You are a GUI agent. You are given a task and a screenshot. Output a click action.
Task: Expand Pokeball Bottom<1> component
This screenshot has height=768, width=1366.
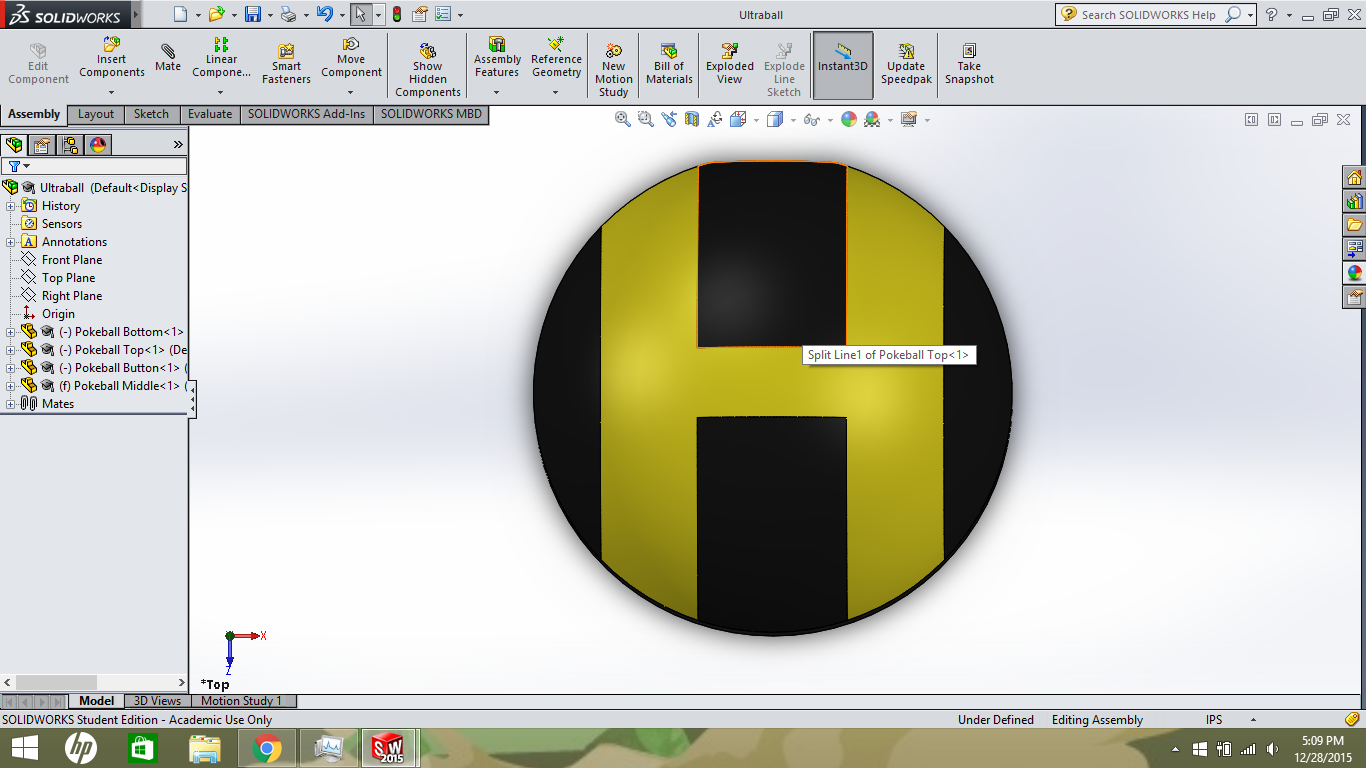[11, 332]
